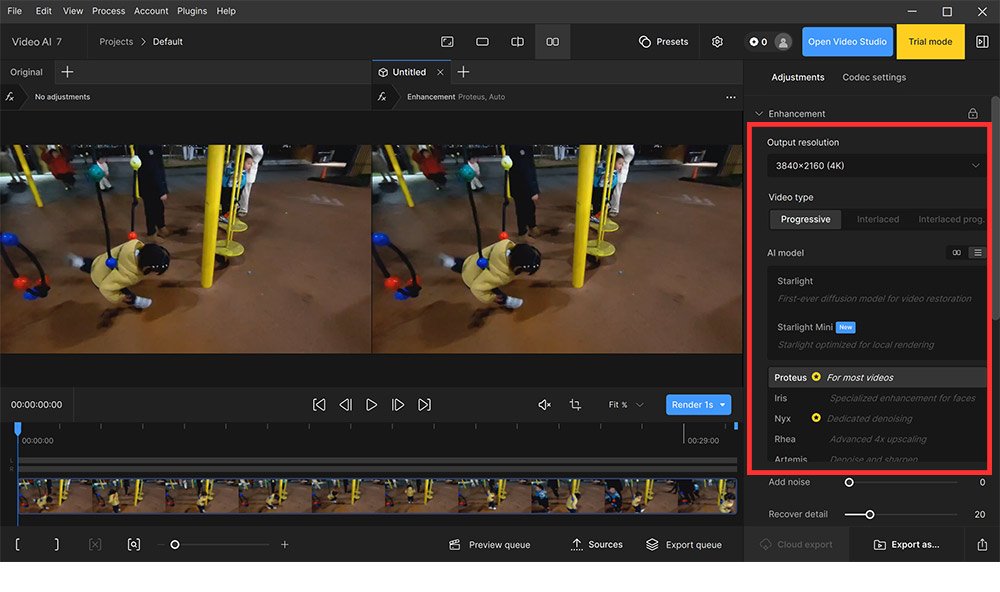The height and width of the screenshot is (592, 1000).
Task: Adjust the Recover detail slider
Action: click(870, 514)
